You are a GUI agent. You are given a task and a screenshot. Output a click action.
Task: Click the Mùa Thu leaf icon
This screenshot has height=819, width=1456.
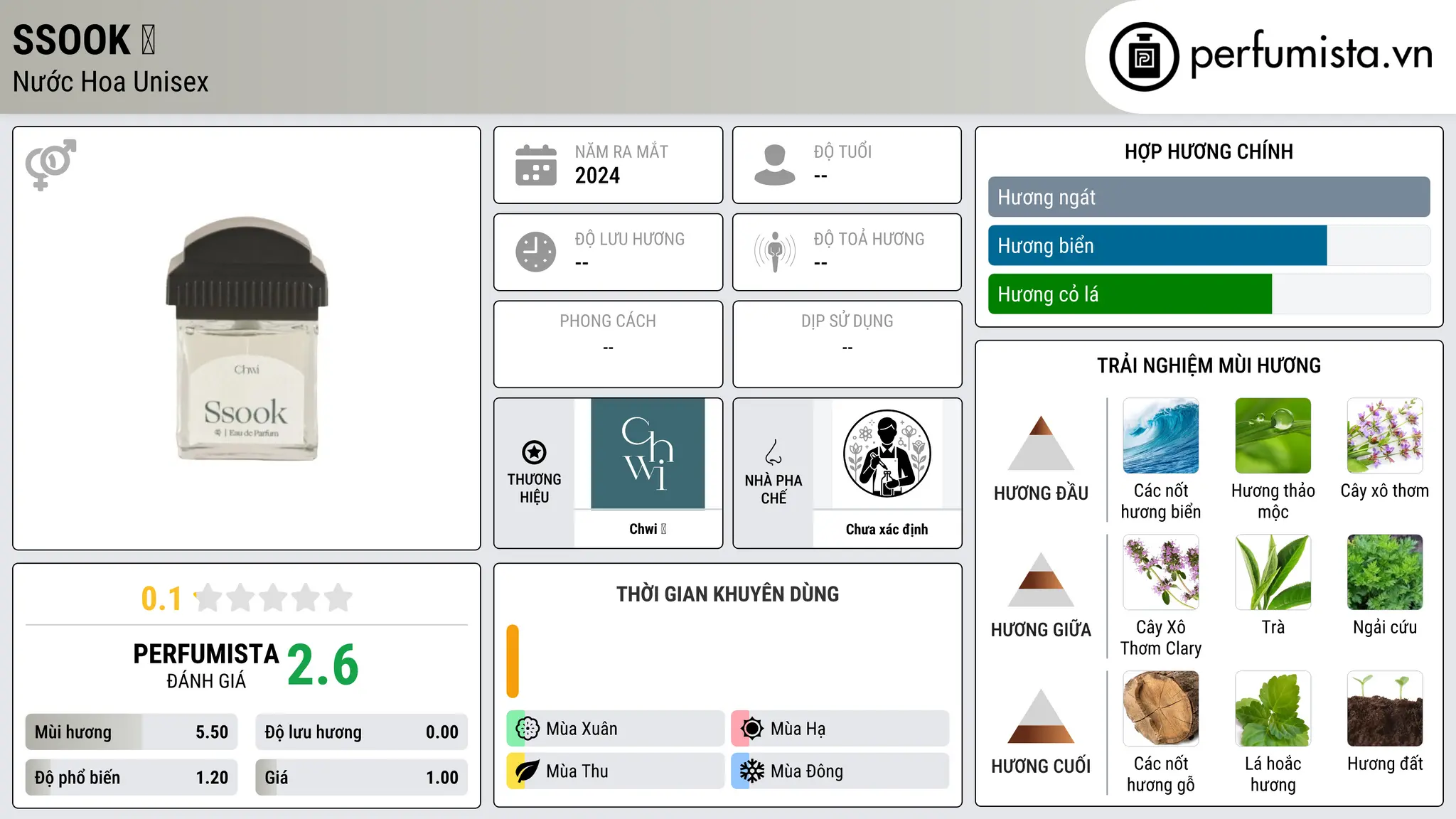(528, 771)
